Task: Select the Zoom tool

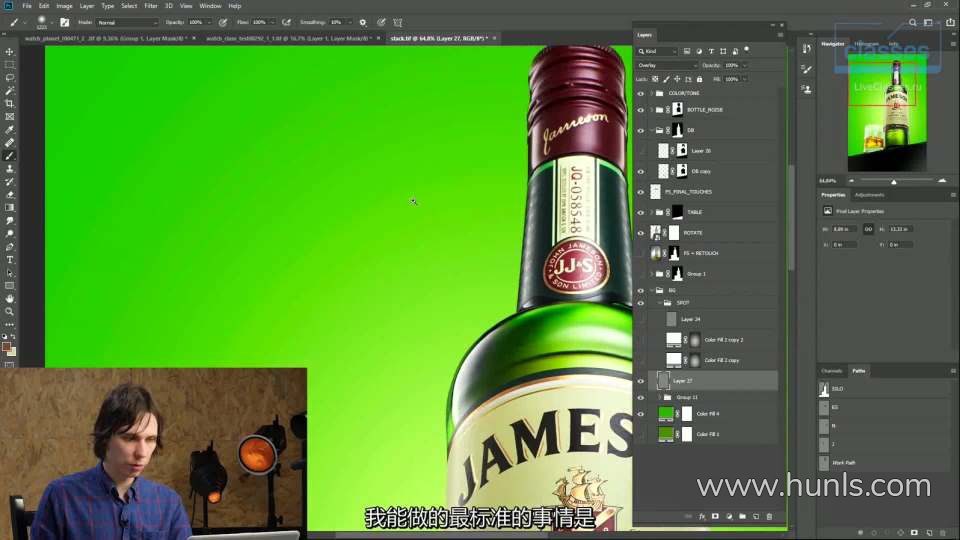Action: tap(10, 312)
